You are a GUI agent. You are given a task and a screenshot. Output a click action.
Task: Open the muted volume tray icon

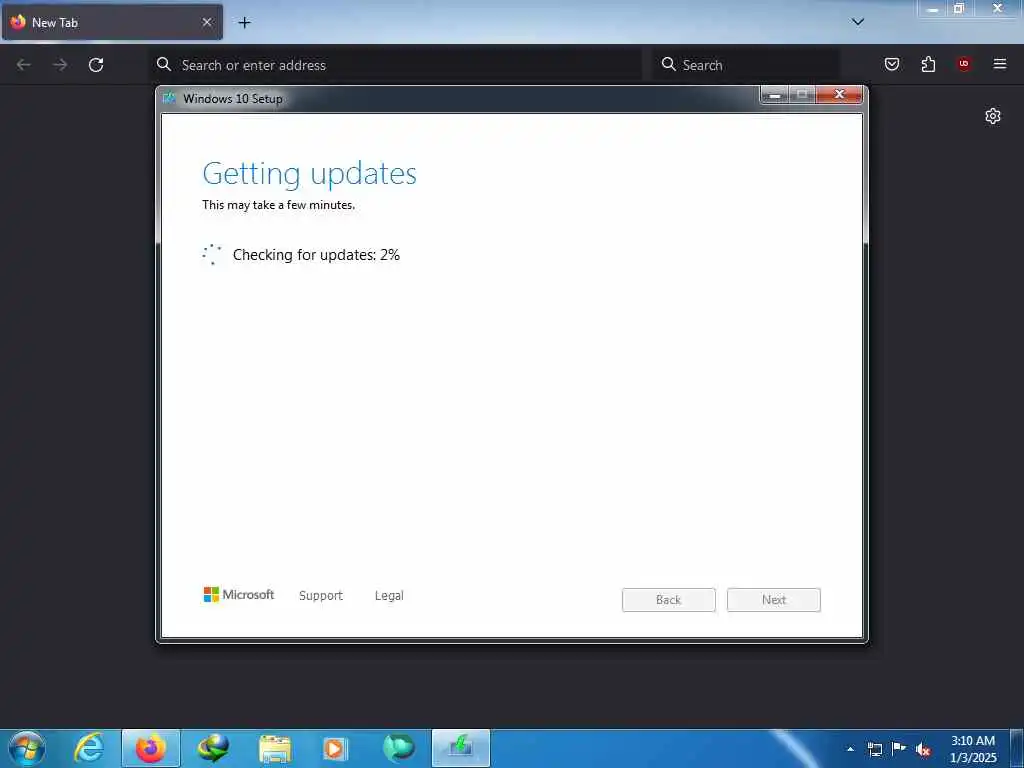[923, 749]
